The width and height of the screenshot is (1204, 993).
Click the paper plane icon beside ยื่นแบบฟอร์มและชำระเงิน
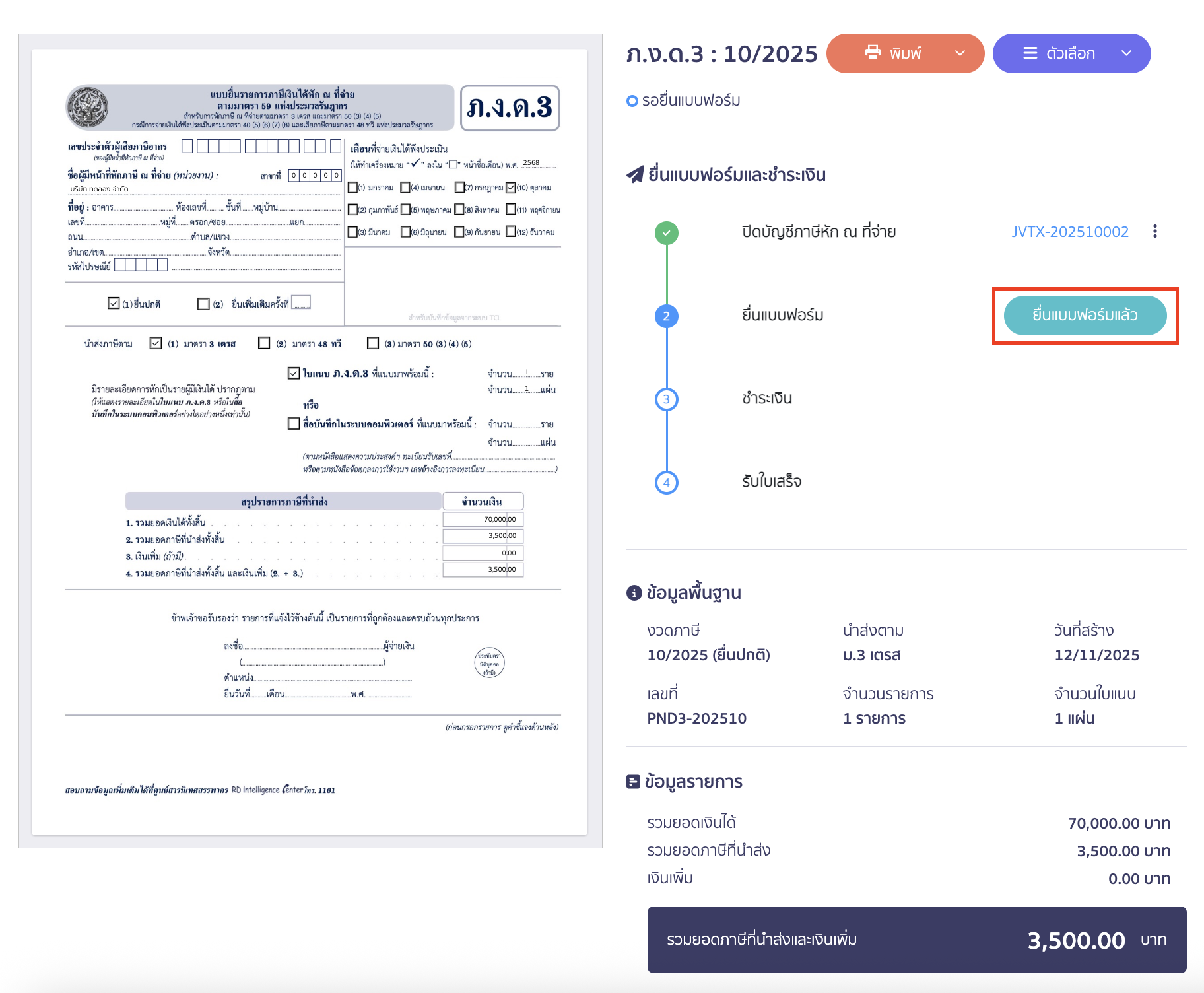click(x=635, y=175)
